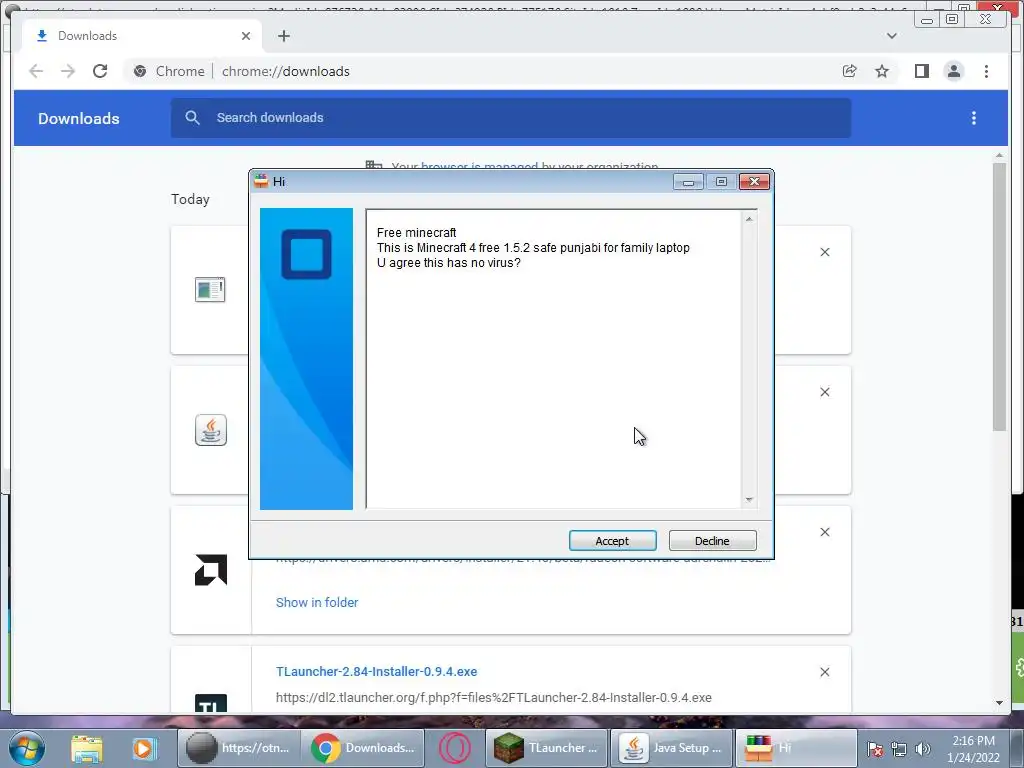This screenshot has height=768, width=1024.
Task: Click the TLauncher download source URL
Action: click(494, 697)
